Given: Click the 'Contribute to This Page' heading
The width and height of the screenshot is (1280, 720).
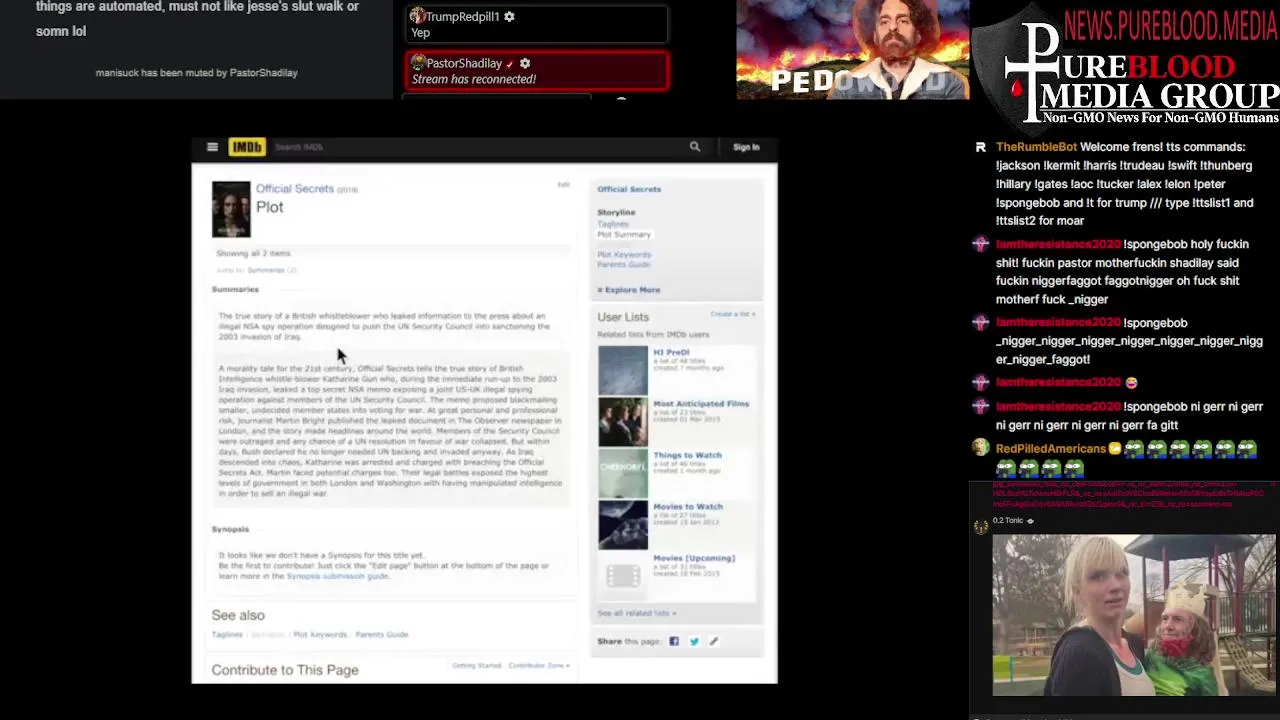Looking at the screenshot, I should [285, 670].
